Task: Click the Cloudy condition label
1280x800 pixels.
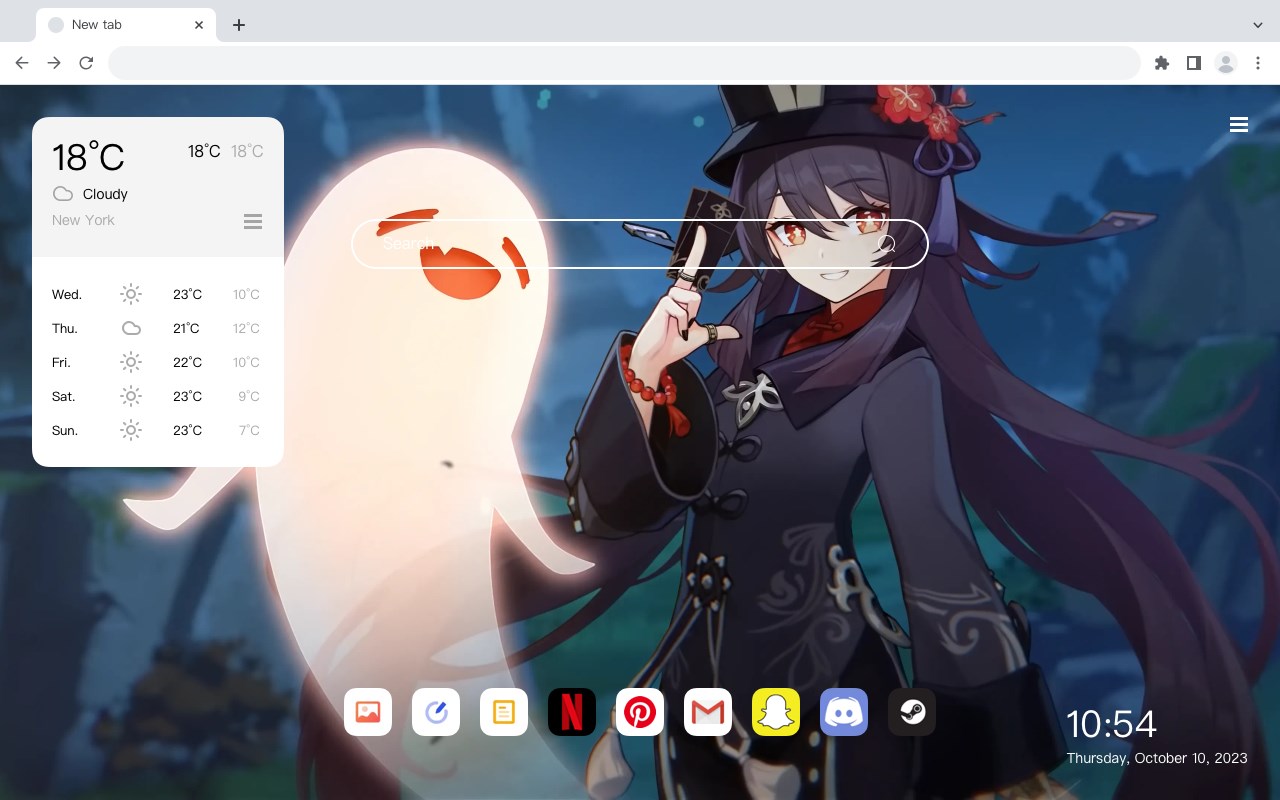Action: point(105,194)
